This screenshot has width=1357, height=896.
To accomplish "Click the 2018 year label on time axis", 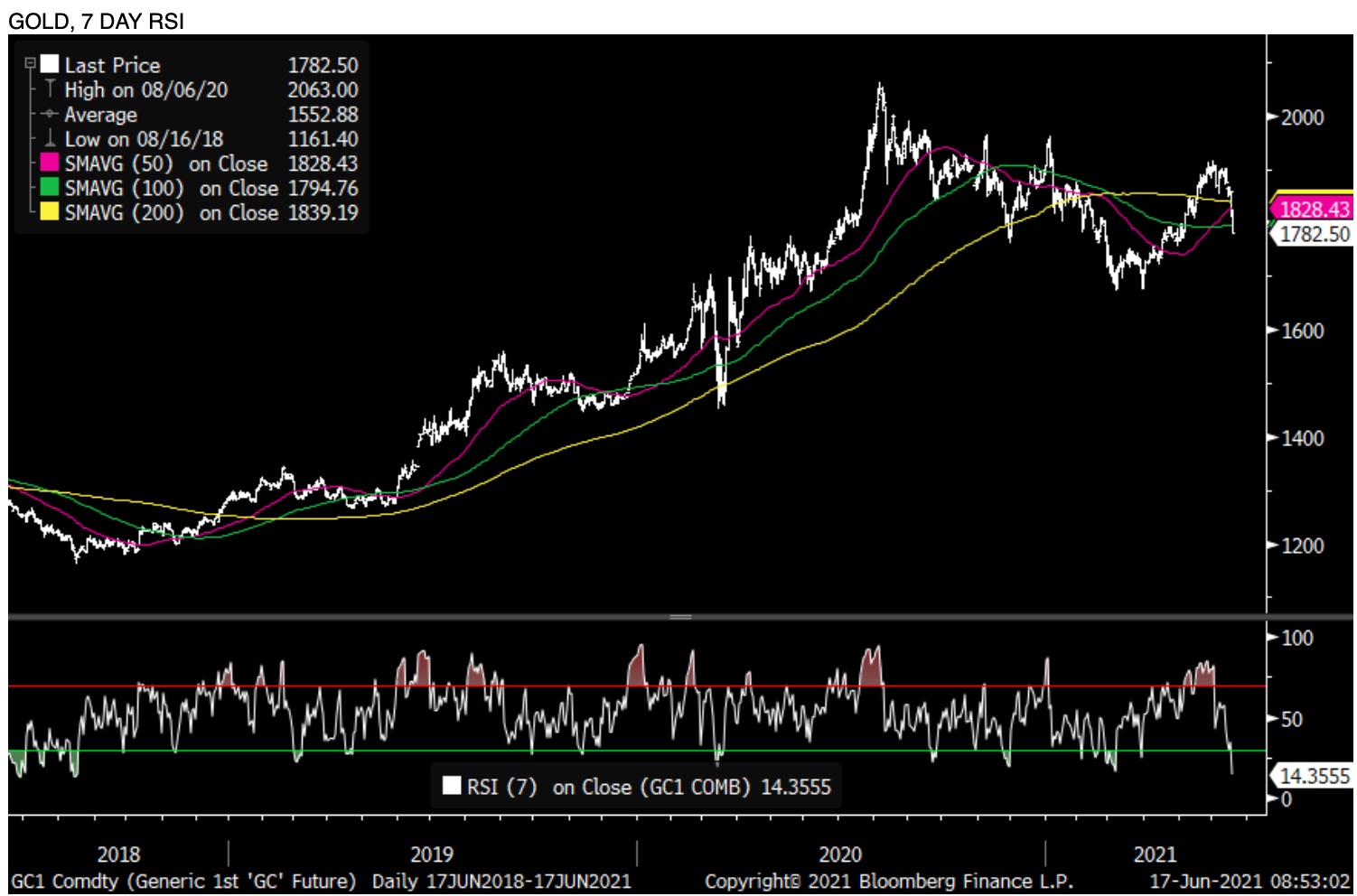I will click(118, 854).
